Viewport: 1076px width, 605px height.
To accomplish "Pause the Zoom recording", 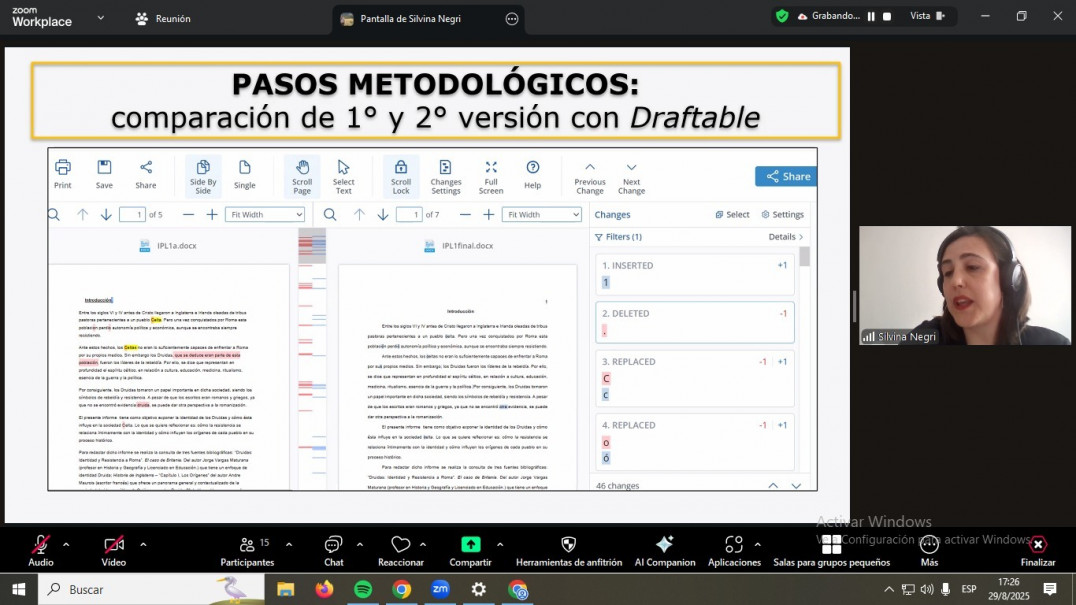I will pos(872,16).
